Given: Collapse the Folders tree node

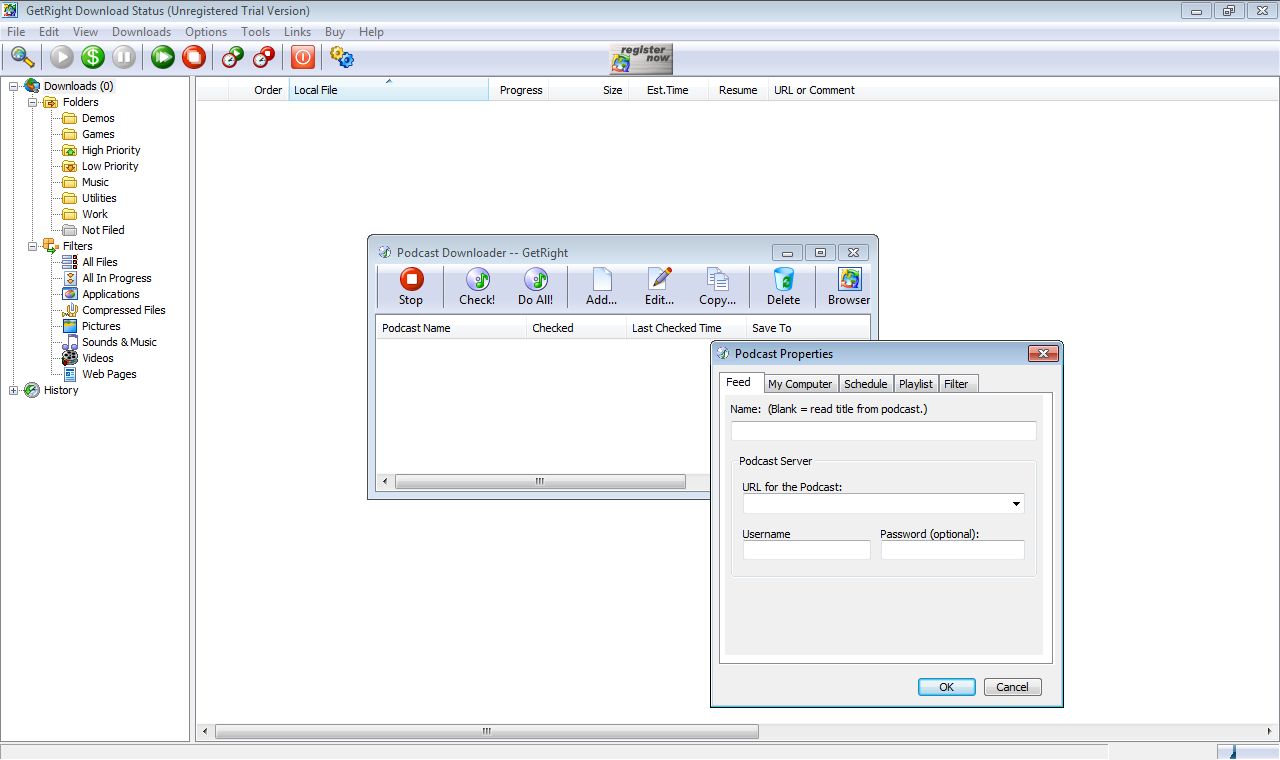Looking at the screenshot, I should pos(33,102).
